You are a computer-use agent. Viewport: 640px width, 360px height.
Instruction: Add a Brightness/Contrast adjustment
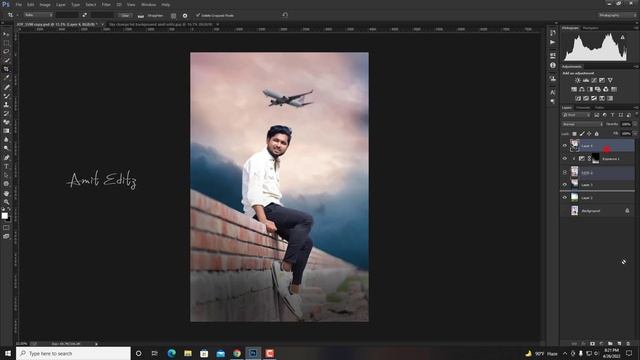tap(578, 80)
